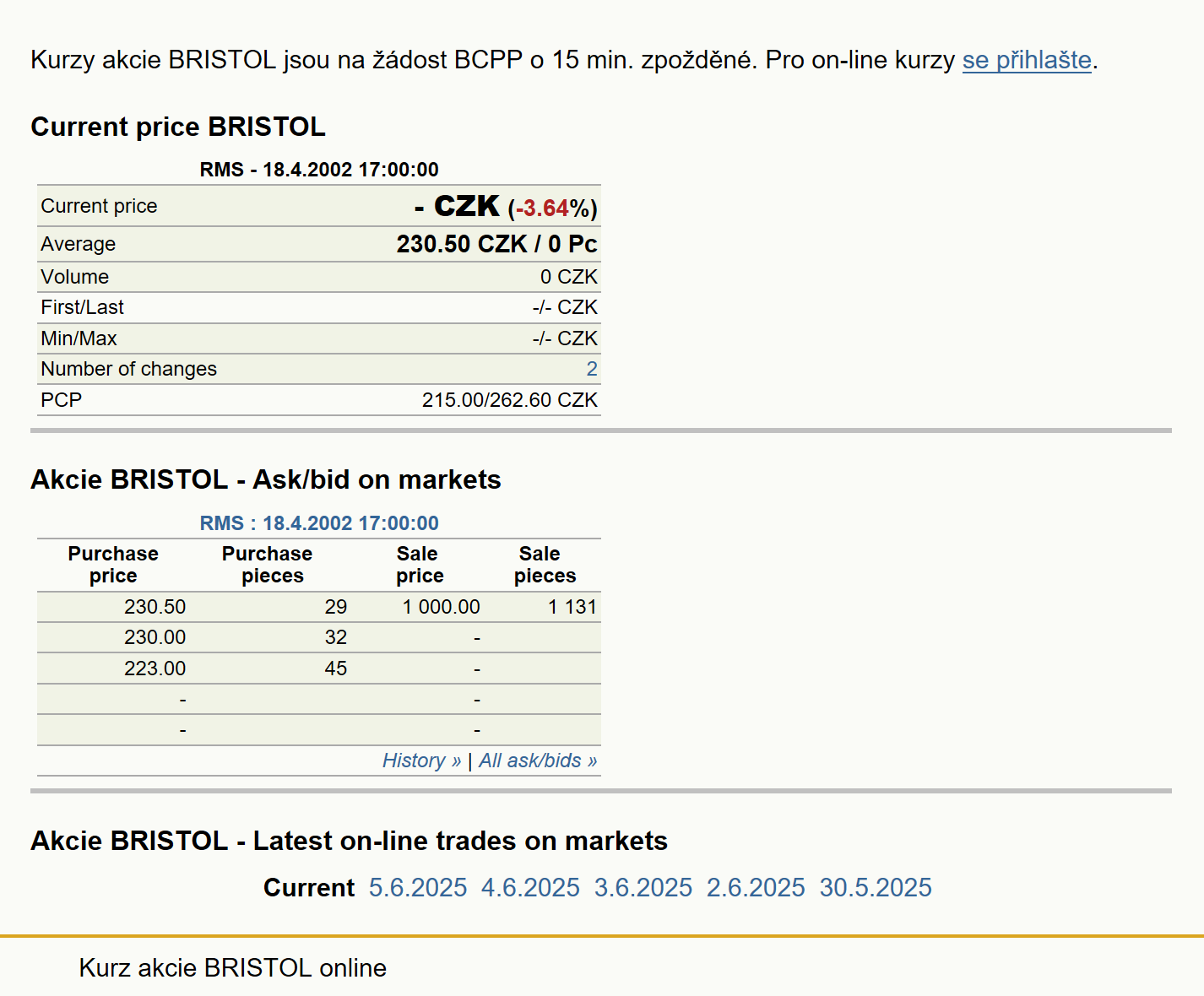This screenshot has width=1204, height=996.
Task: Open the 'se přihlašte' login link
Action: [1027, 60]
